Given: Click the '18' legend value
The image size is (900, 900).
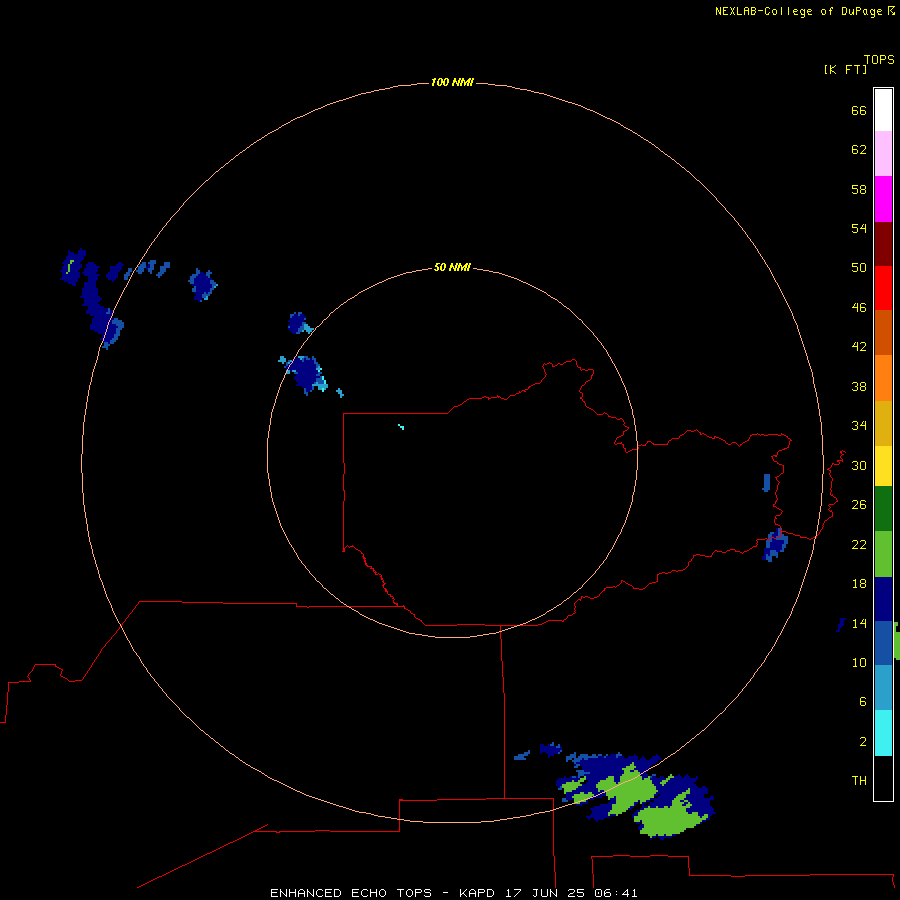Looking at the screenshot, I should [x=859, y=584].
